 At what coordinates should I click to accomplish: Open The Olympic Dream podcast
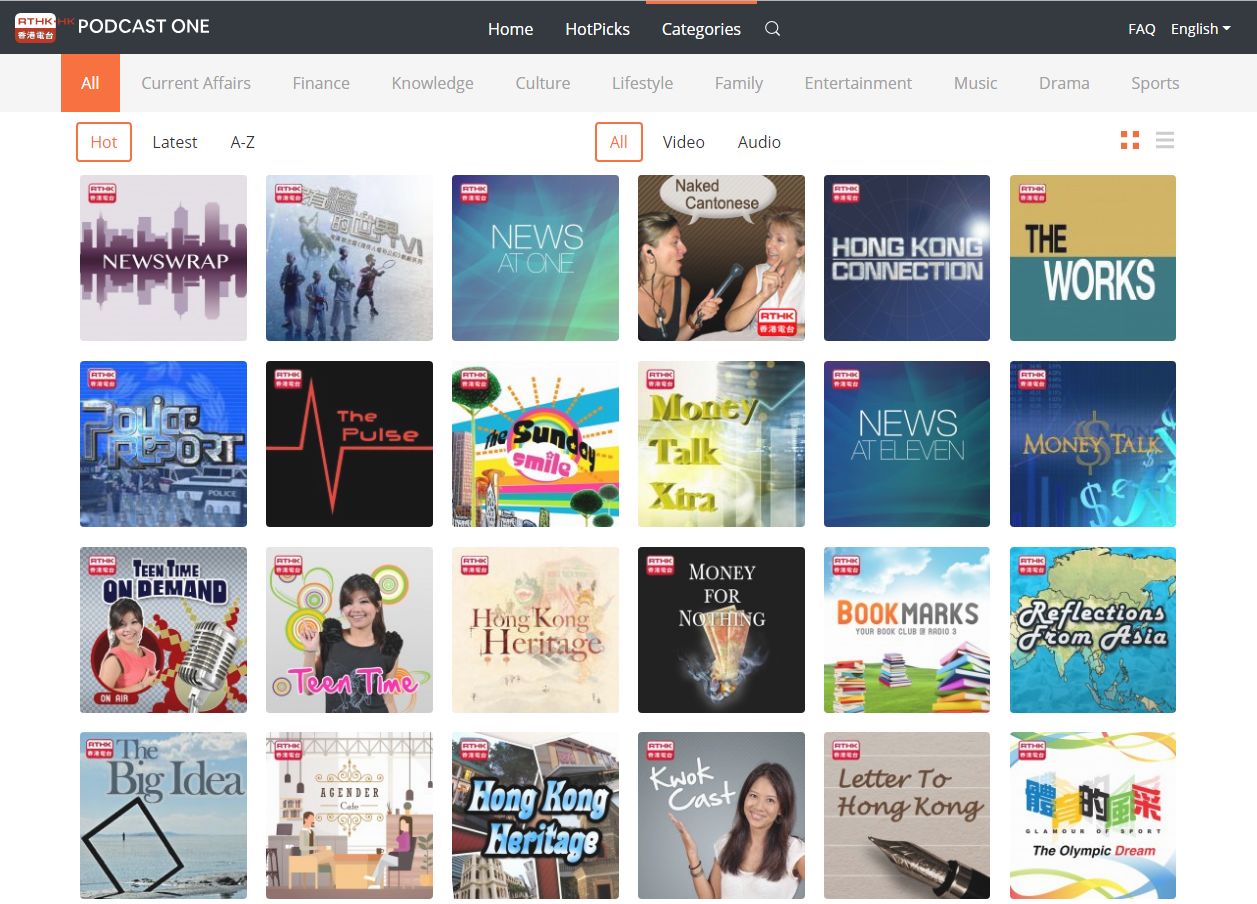1093,815
